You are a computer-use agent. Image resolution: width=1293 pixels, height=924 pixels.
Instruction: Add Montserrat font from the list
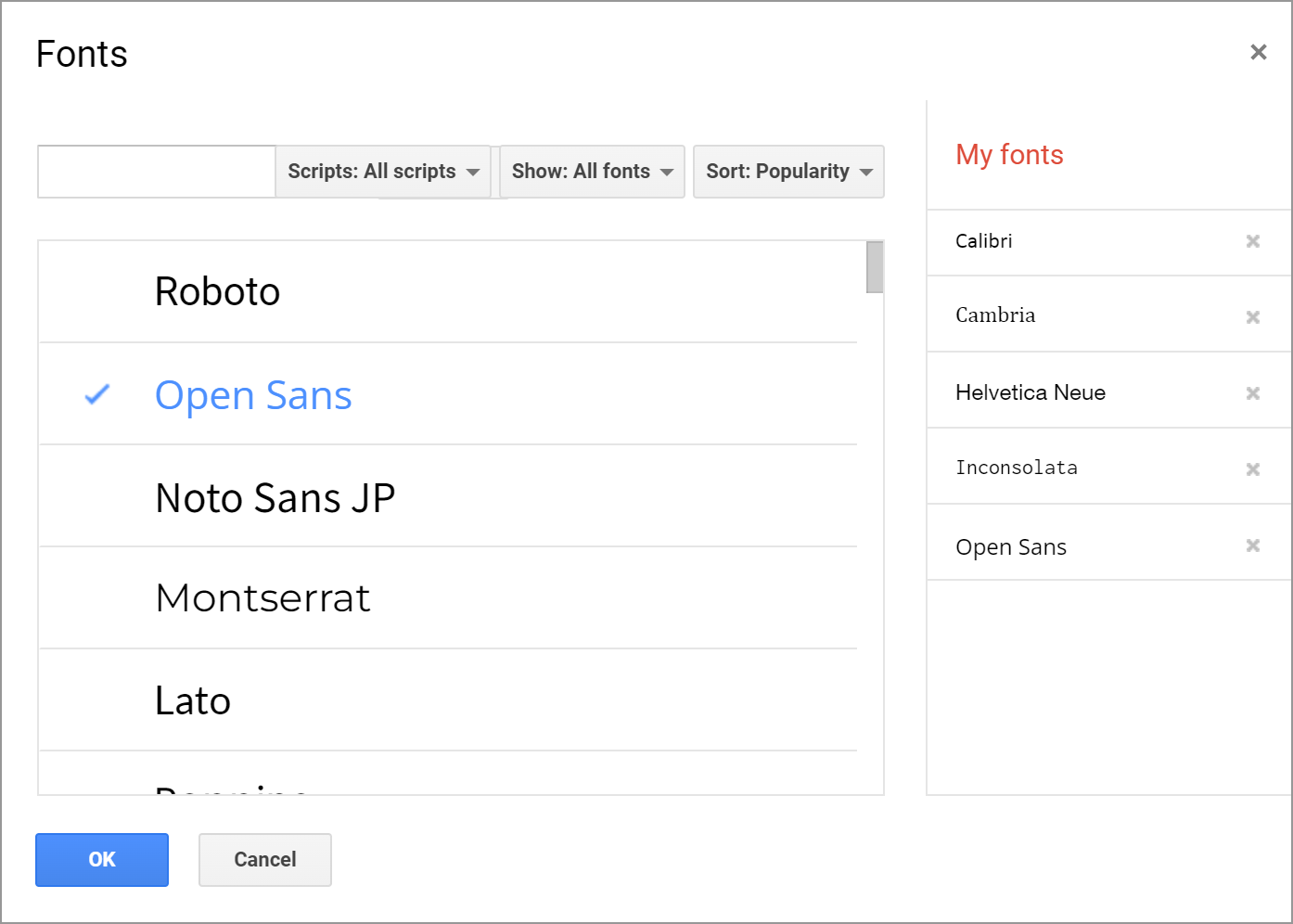click(448, 598)
